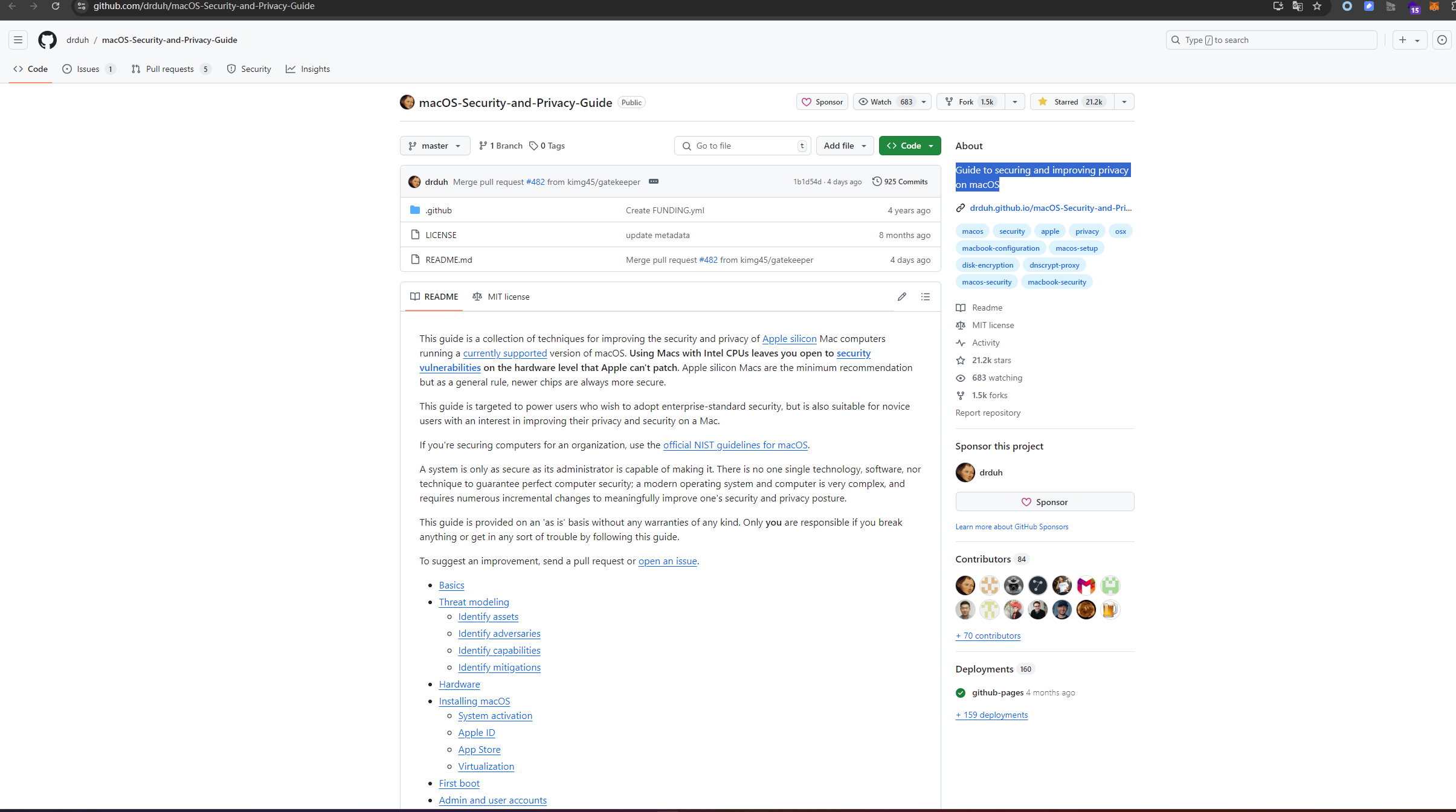Open pull request #482 in commit message
Image resolution: width=1456 pixels, height=812 pixels.
pyautogui.click(x=535, y=182)
